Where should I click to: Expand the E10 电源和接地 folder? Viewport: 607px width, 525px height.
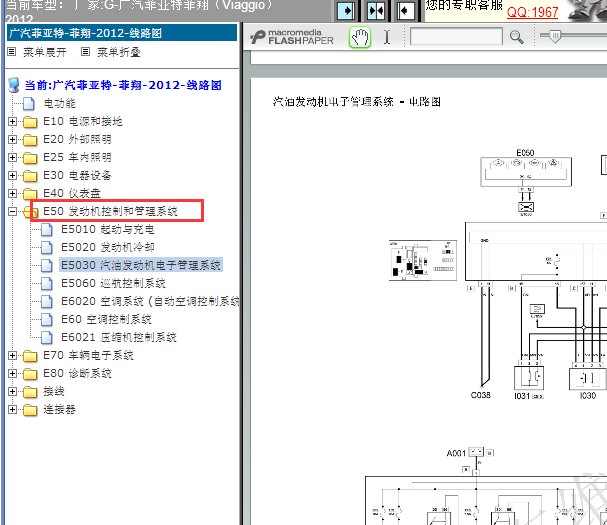12,122
